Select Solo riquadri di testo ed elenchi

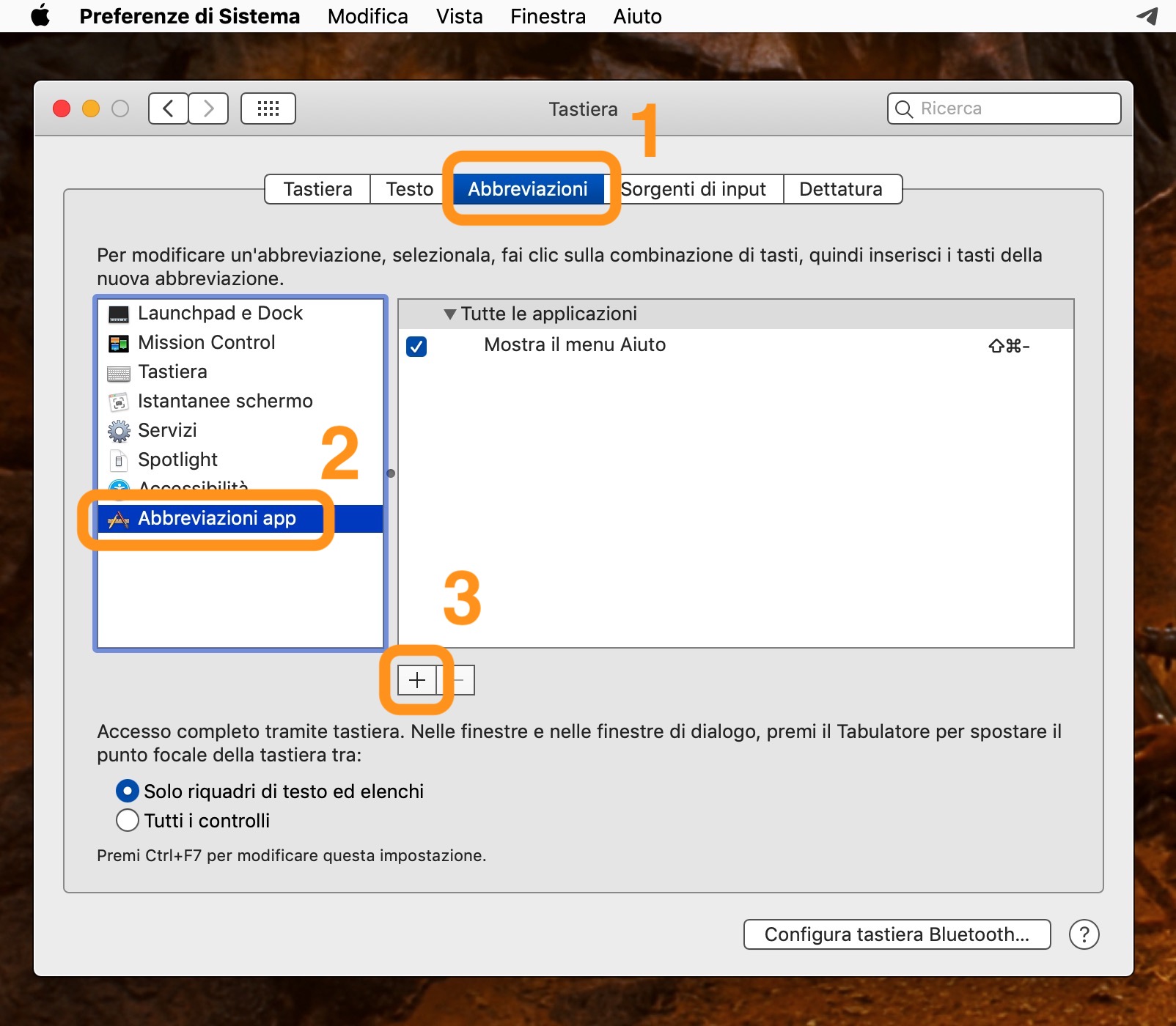pyautogui.click(x=128, y=791)
